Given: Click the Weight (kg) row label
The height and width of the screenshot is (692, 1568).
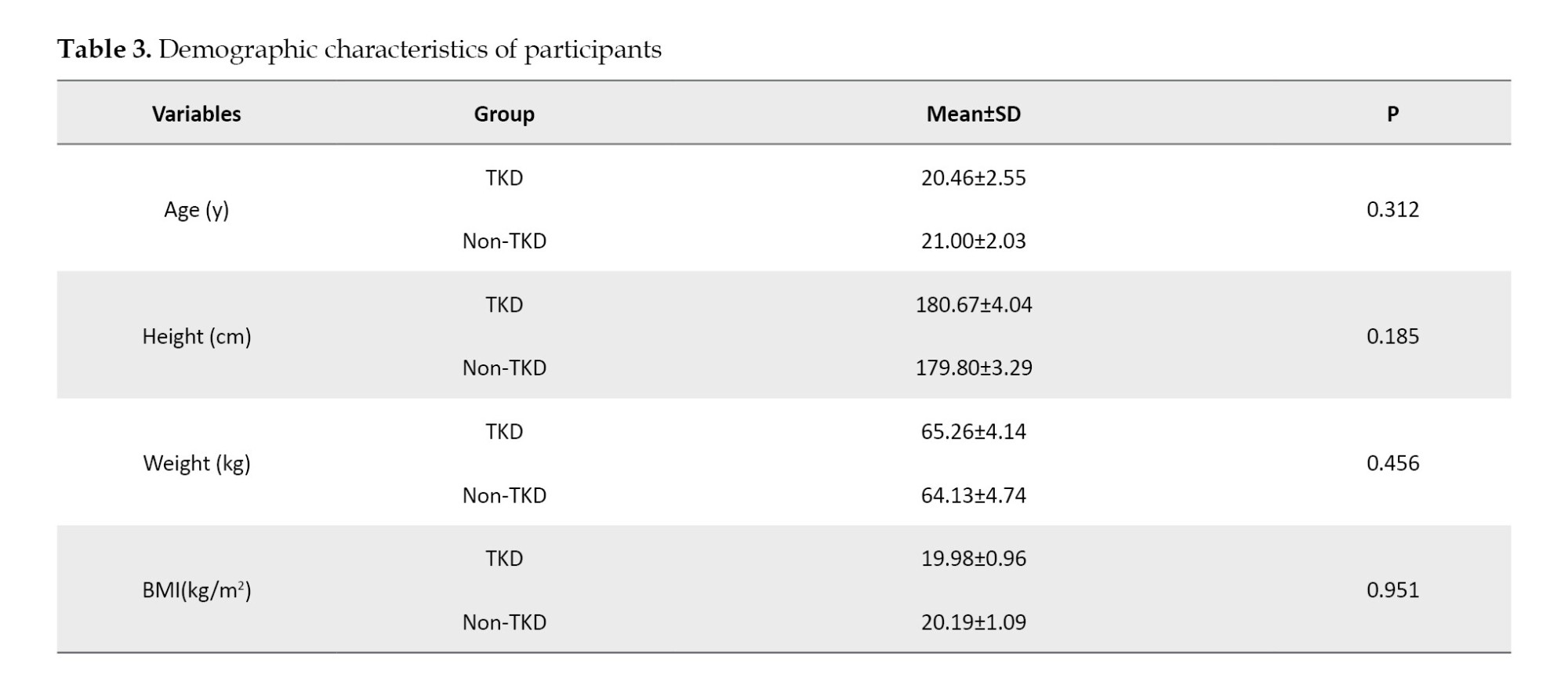Looking at the screenshot, I should tap(196, 463).
